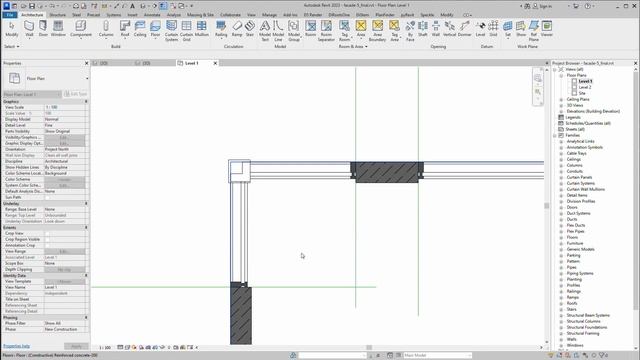
Task: Open the Structure ribbon tab
Action: [x=58, y=15]
